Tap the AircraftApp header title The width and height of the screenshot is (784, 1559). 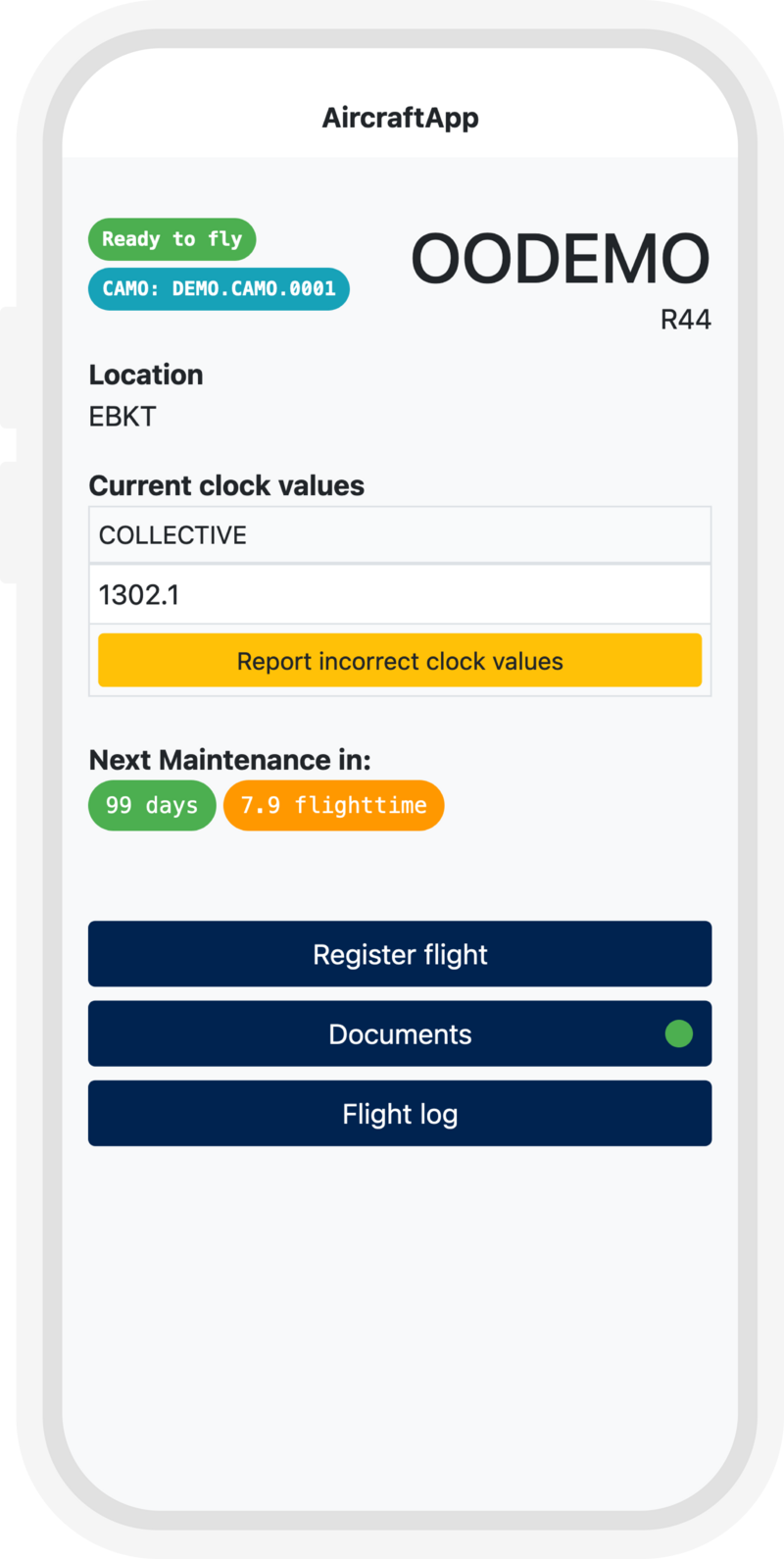tap(400, 118)
